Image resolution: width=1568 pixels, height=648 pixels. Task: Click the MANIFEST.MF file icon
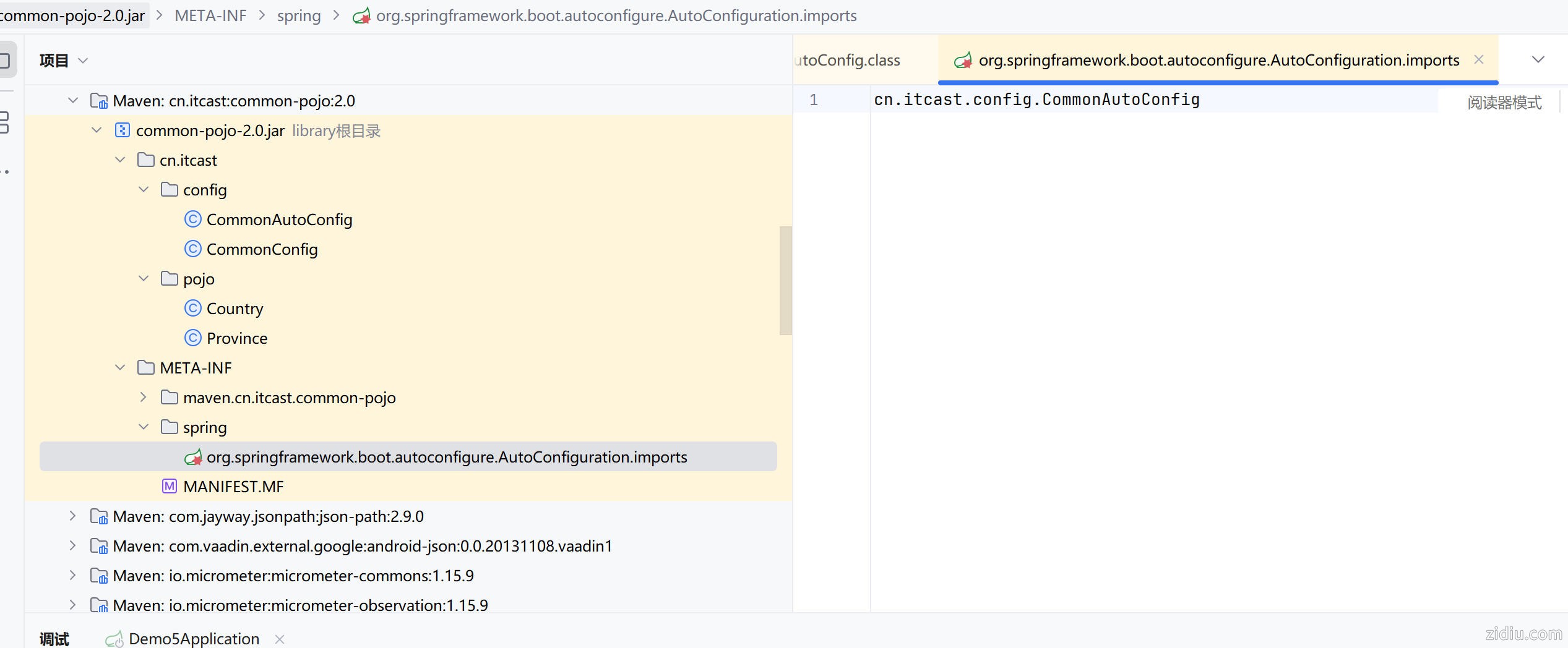(x=170, y=487)
